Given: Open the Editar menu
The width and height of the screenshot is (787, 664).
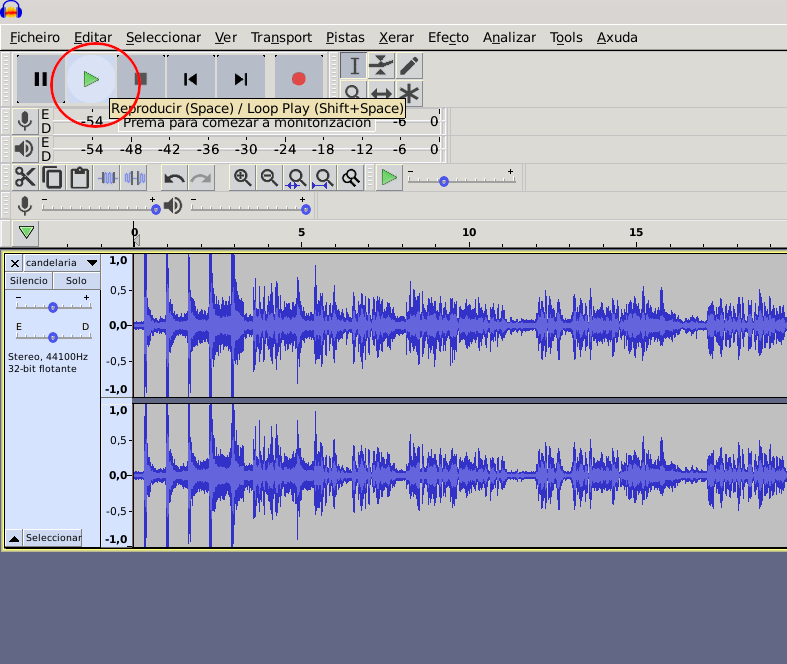Looking at the screenshot, I should (93, 38).
